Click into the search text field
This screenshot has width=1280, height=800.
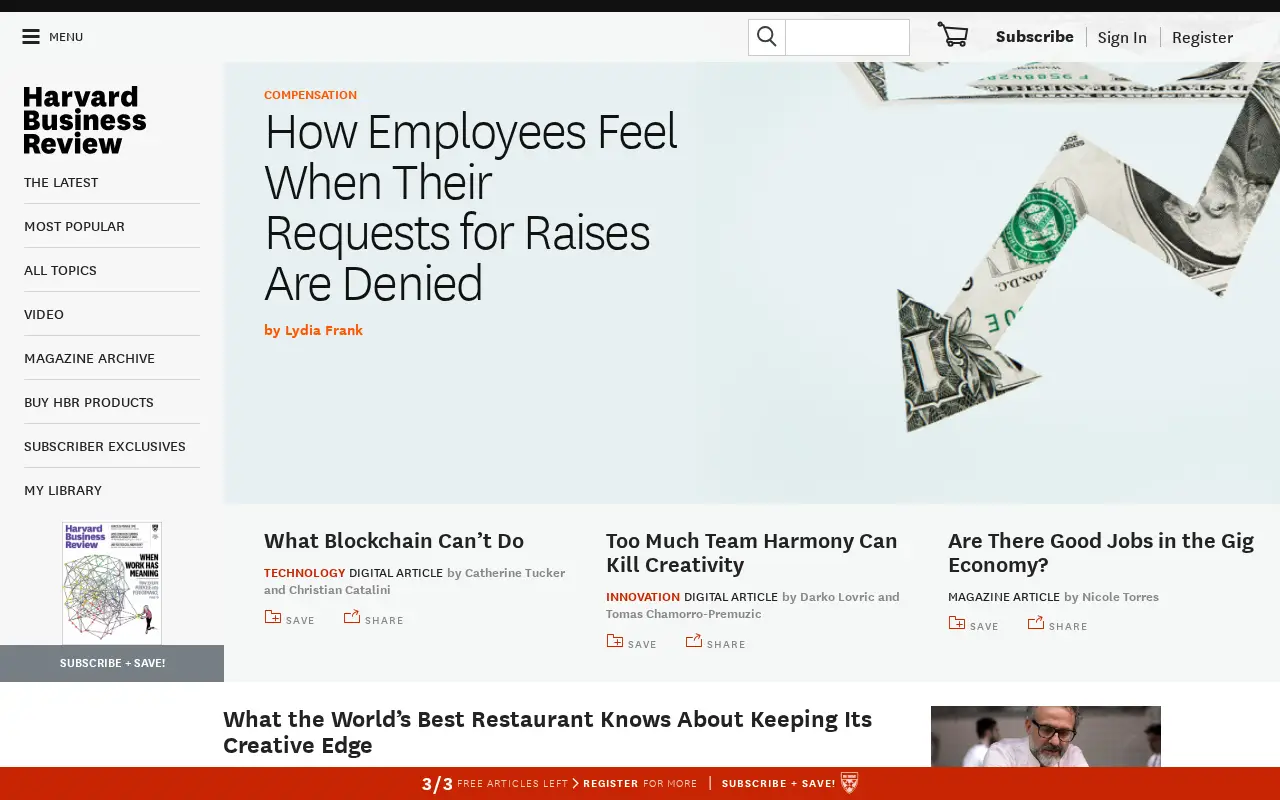coord(847,37)
